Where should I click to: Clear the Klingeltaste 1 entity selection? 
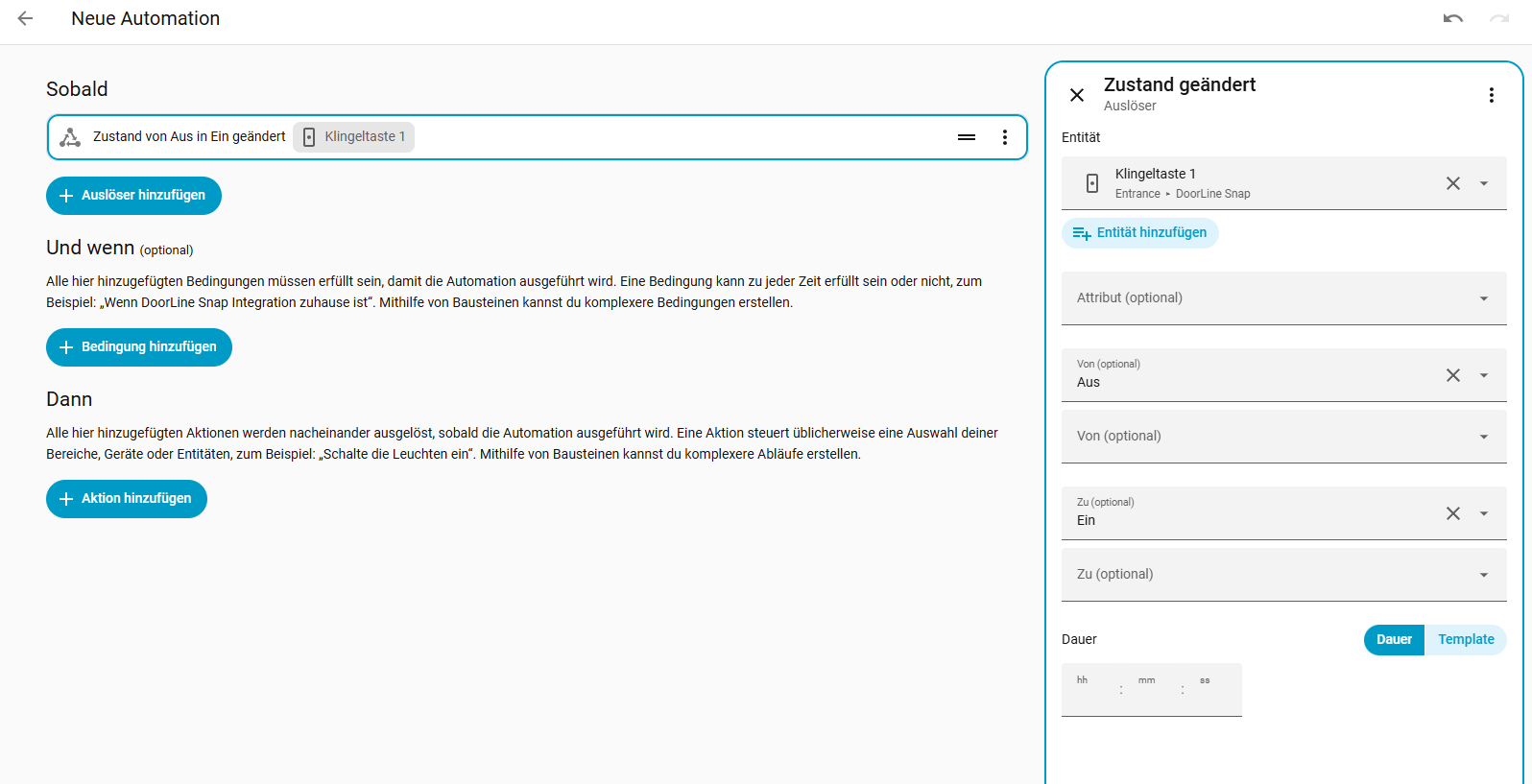(x=1453, y=183)
